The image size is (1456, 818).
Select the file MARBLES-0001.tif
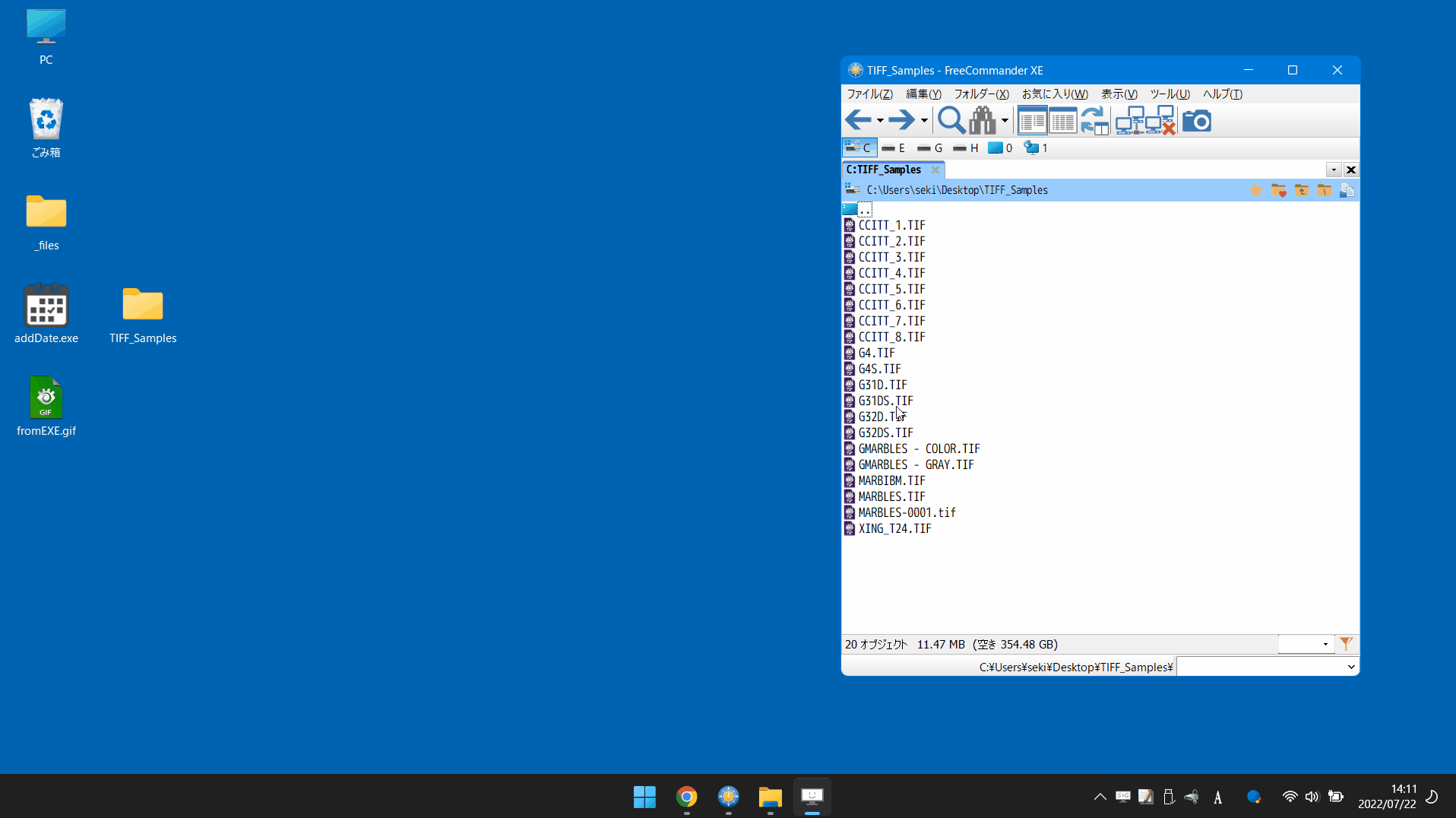(x=907, y=512)
